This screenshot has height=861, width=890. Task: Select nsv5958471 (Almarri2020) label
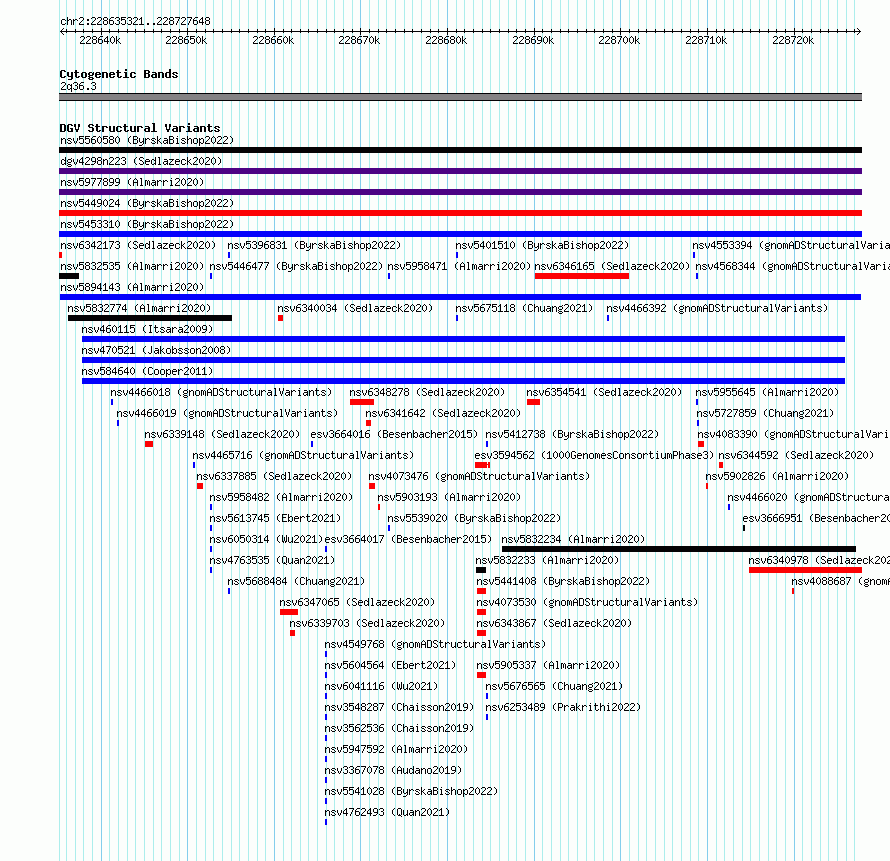(459, 266)
